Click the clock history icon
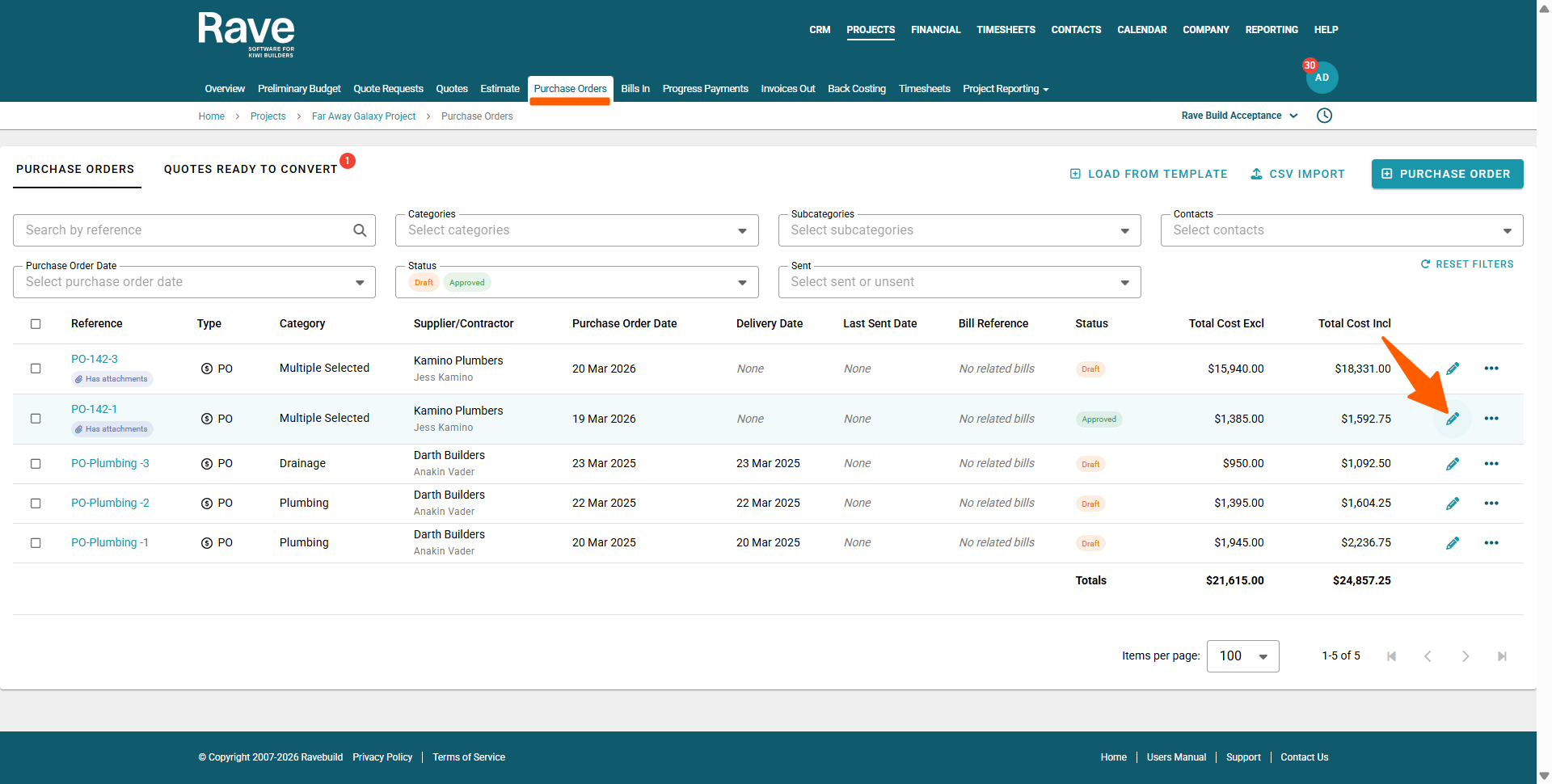The image size is (1552, 784). click(x=1324, y=116)
